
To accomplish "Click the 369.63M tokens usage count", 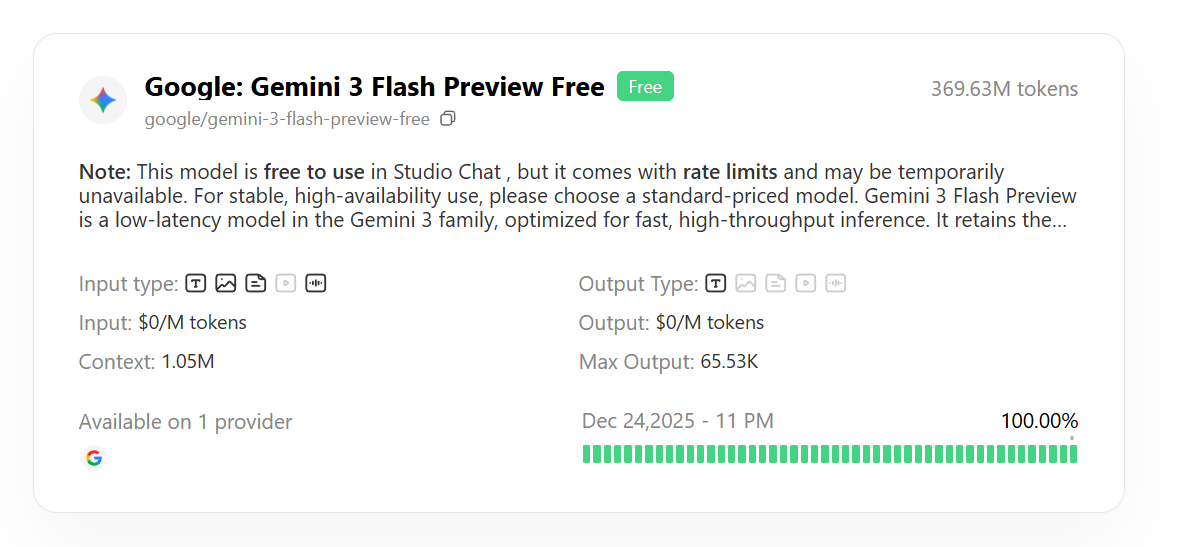I will click(1004, 89).
